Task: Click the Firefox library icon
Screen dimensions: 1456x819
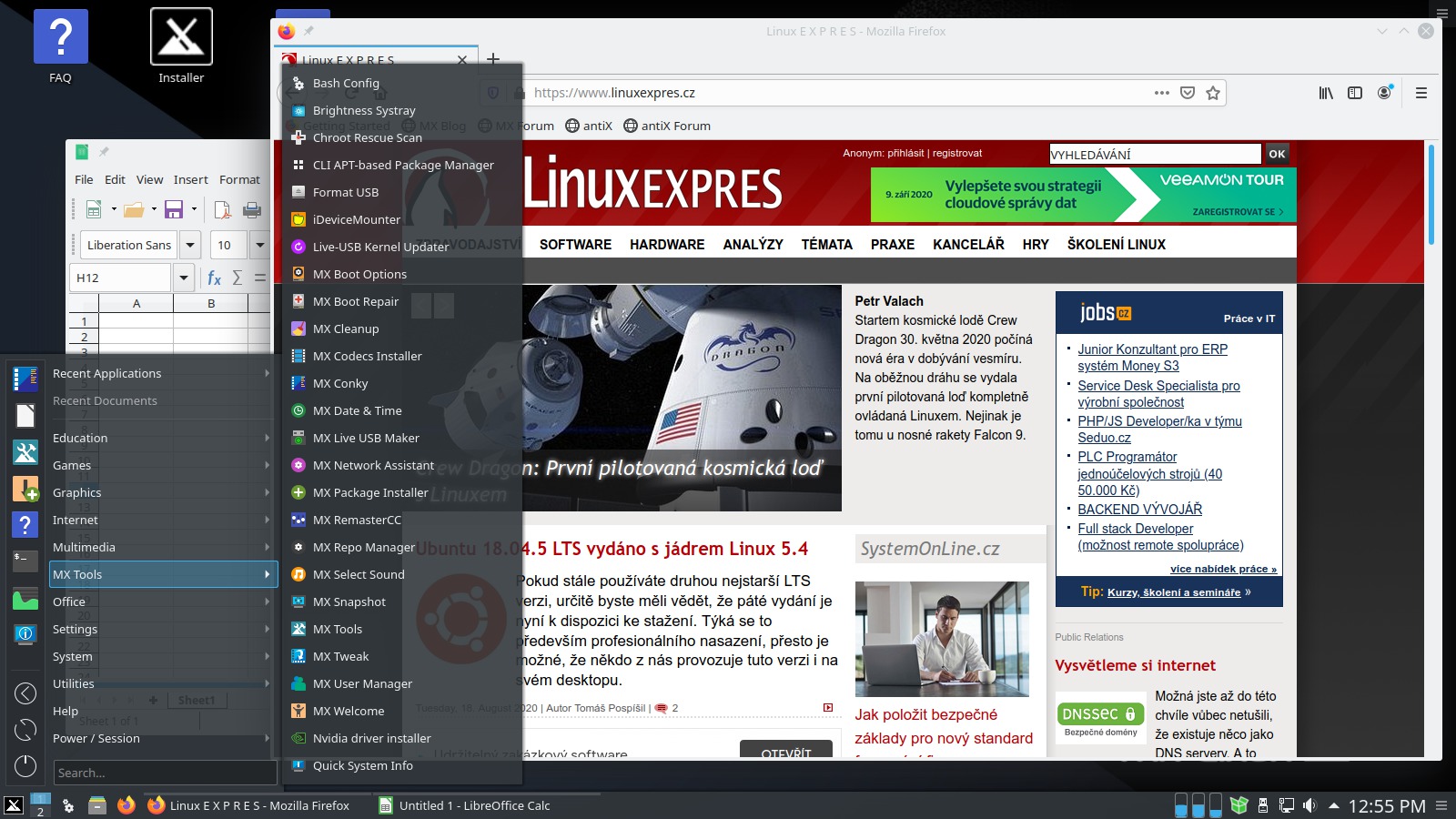Action: point(1326,93)
